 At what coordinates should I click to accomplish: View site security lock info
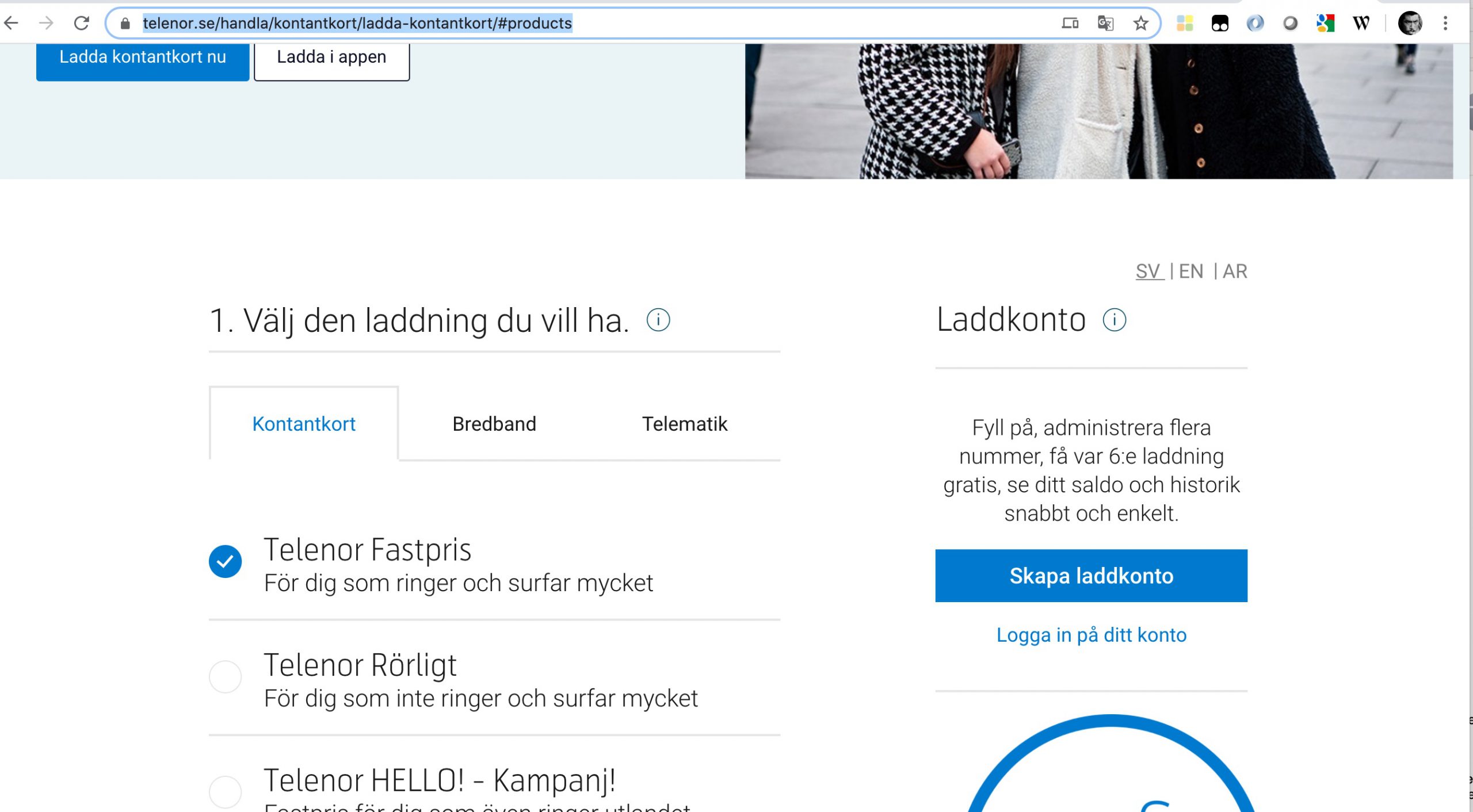pos(125,24)
